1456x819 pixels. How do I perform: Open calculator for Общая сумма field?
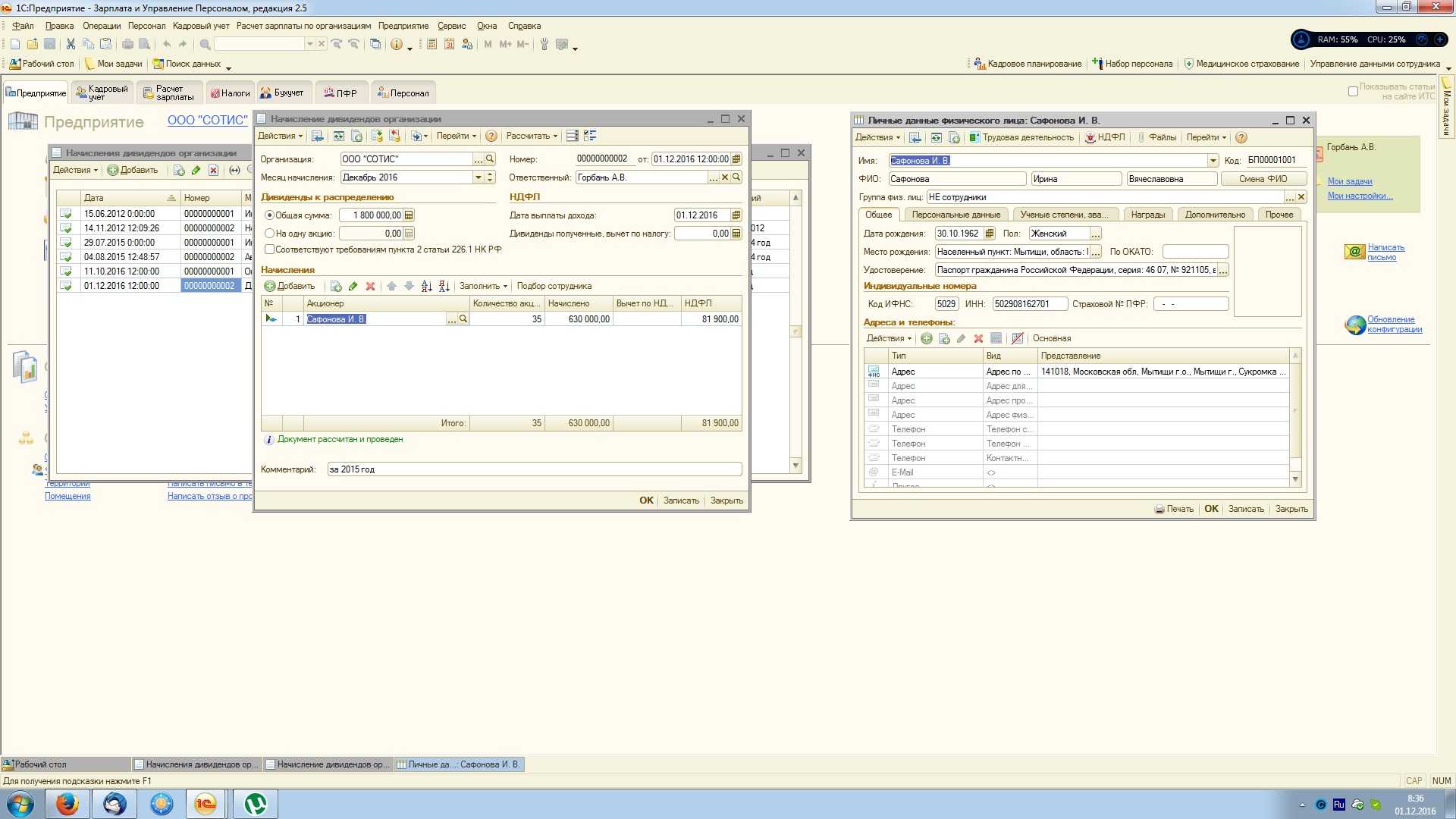[x=409, y=215]
